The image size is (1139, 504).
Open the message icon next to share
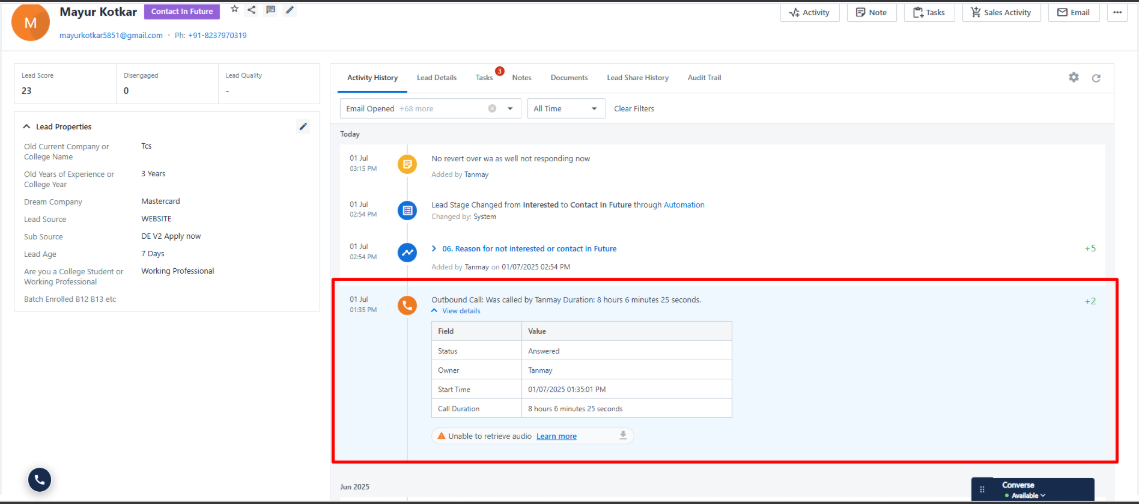(271, 9)
